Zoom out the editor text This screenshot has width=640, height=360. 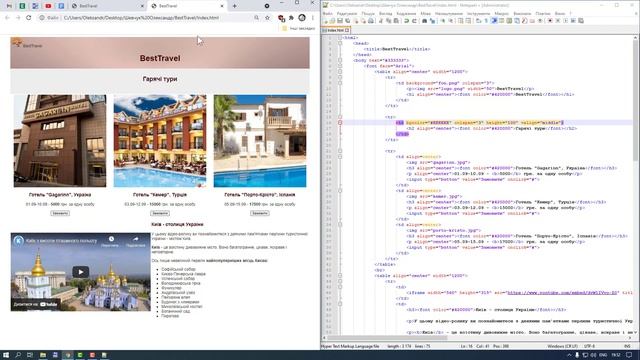(x=451, y=20)
